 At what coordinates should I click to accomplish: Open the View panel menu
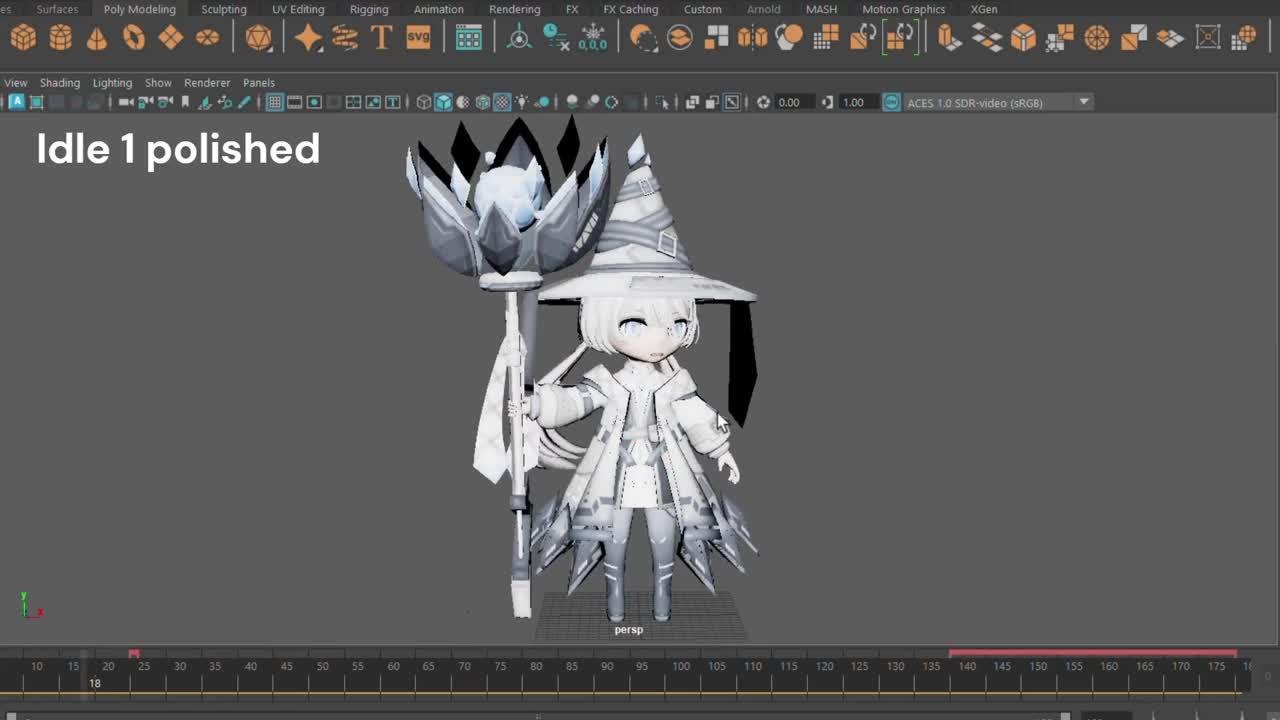pyautogui.click(x=15, y=83)
